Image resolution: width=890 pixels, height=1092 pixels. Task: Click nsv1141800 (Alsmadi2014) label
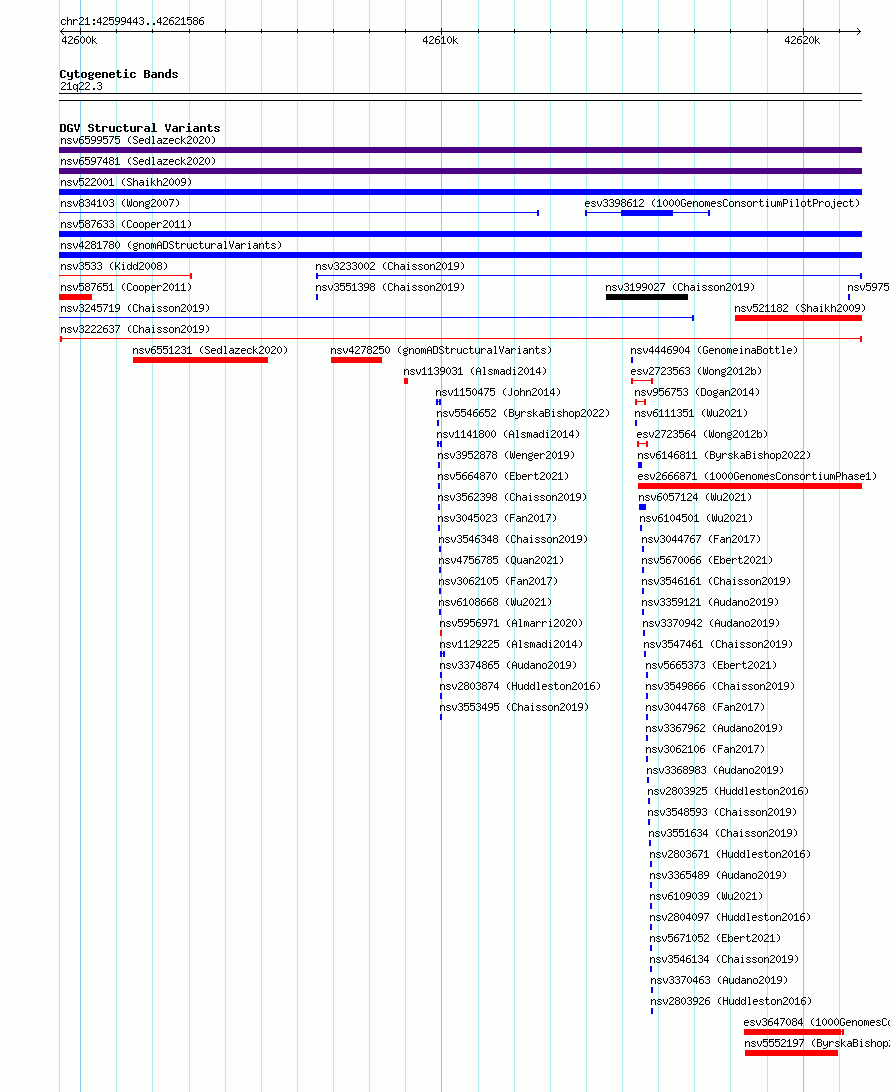(x=509, y=434)
